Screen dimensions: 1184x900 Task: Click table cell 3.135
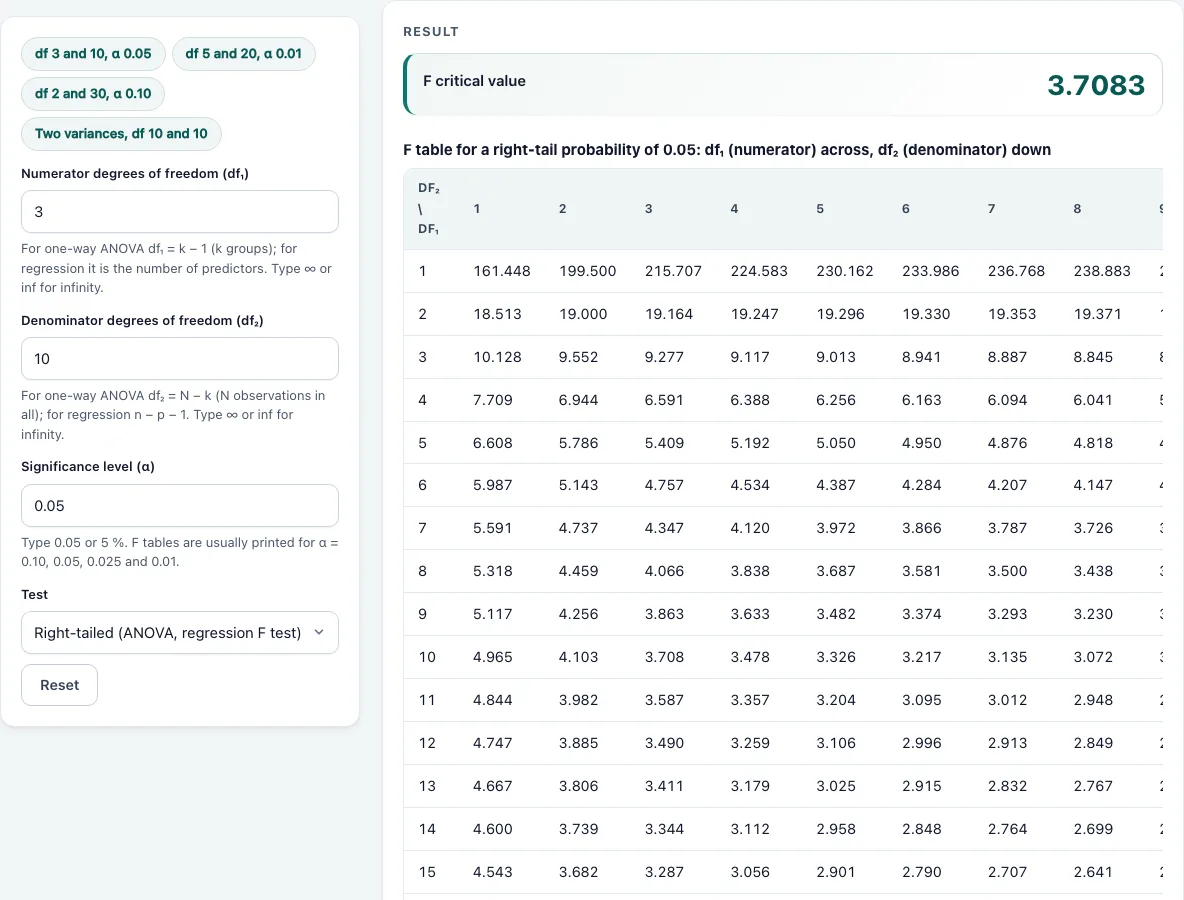[1007, 657]
